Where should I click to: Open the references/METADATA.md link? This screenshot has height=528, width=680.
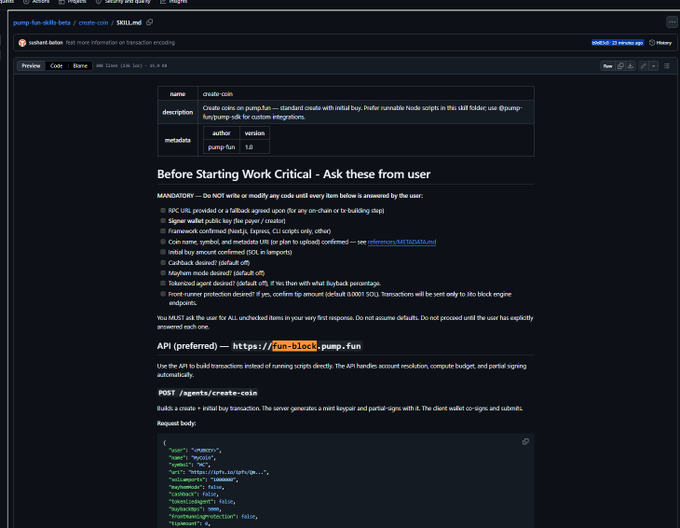point(402,242)
